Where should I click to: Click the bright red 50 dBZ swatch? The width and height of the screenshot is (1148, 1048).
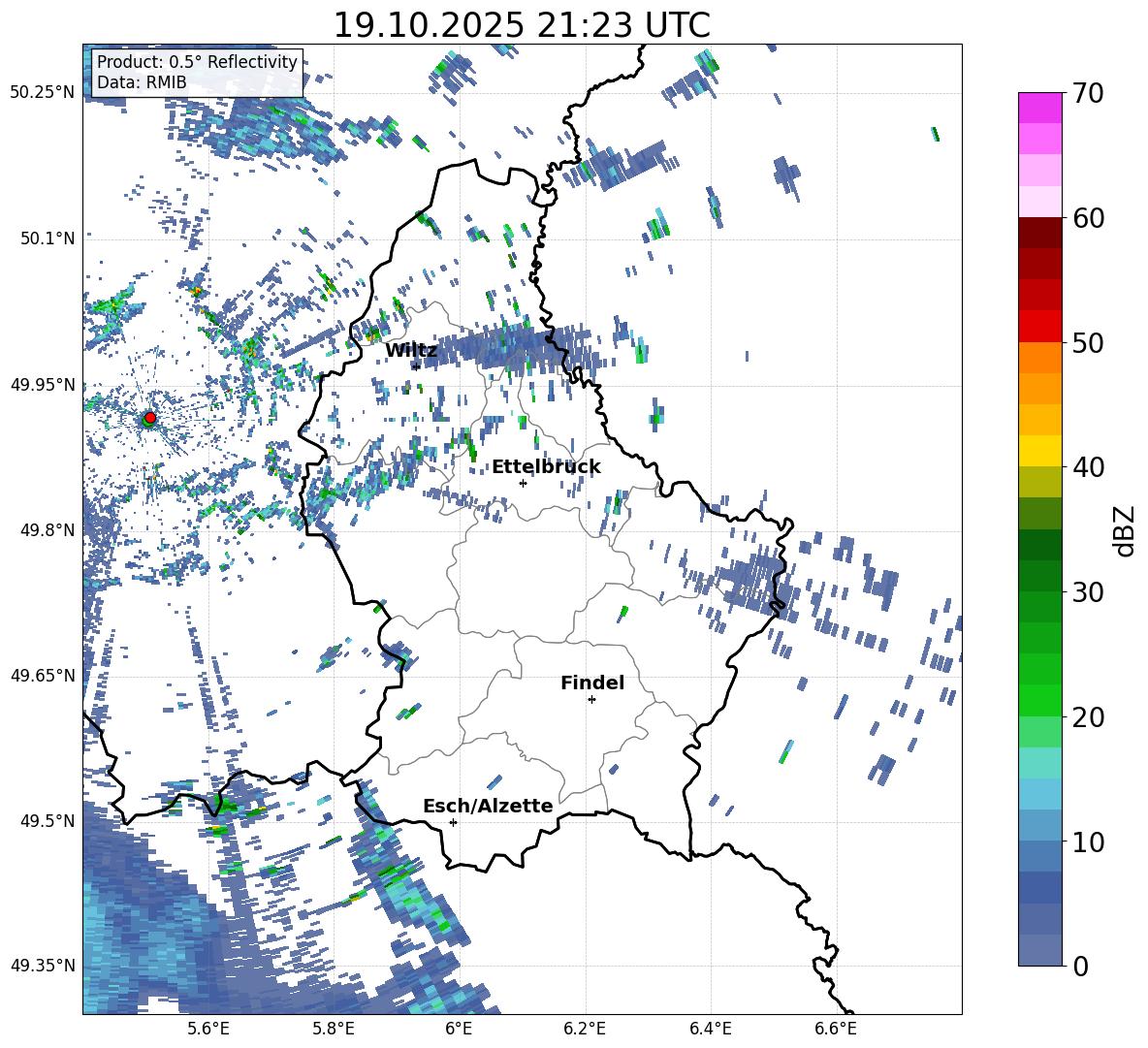tap(1039, 327)
